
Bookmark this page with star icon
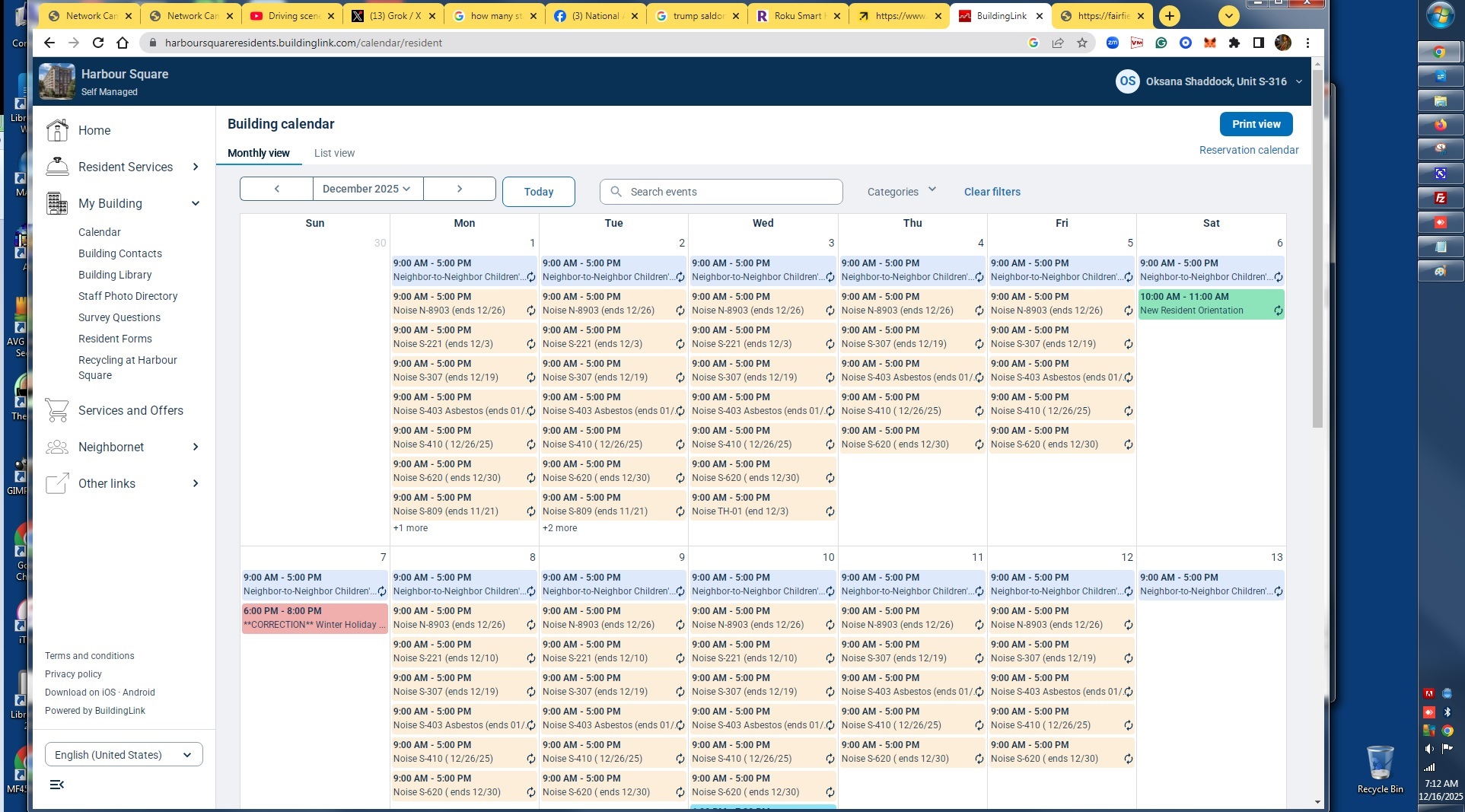click(x=1081, y=43)
